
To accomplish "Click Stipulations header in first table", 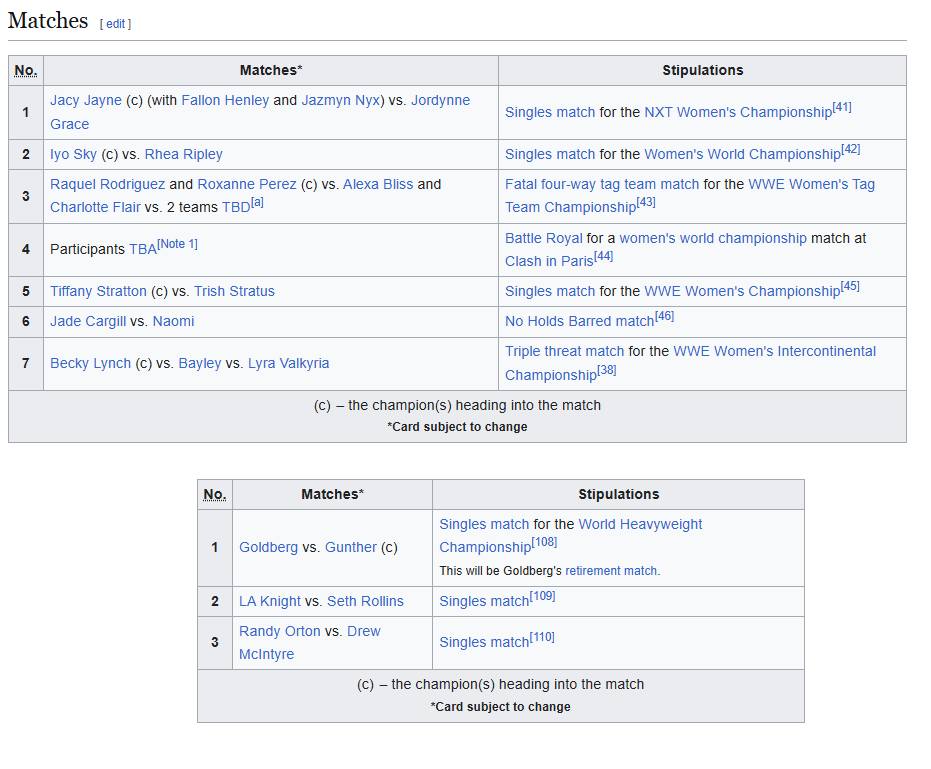I will click(702, 71).
